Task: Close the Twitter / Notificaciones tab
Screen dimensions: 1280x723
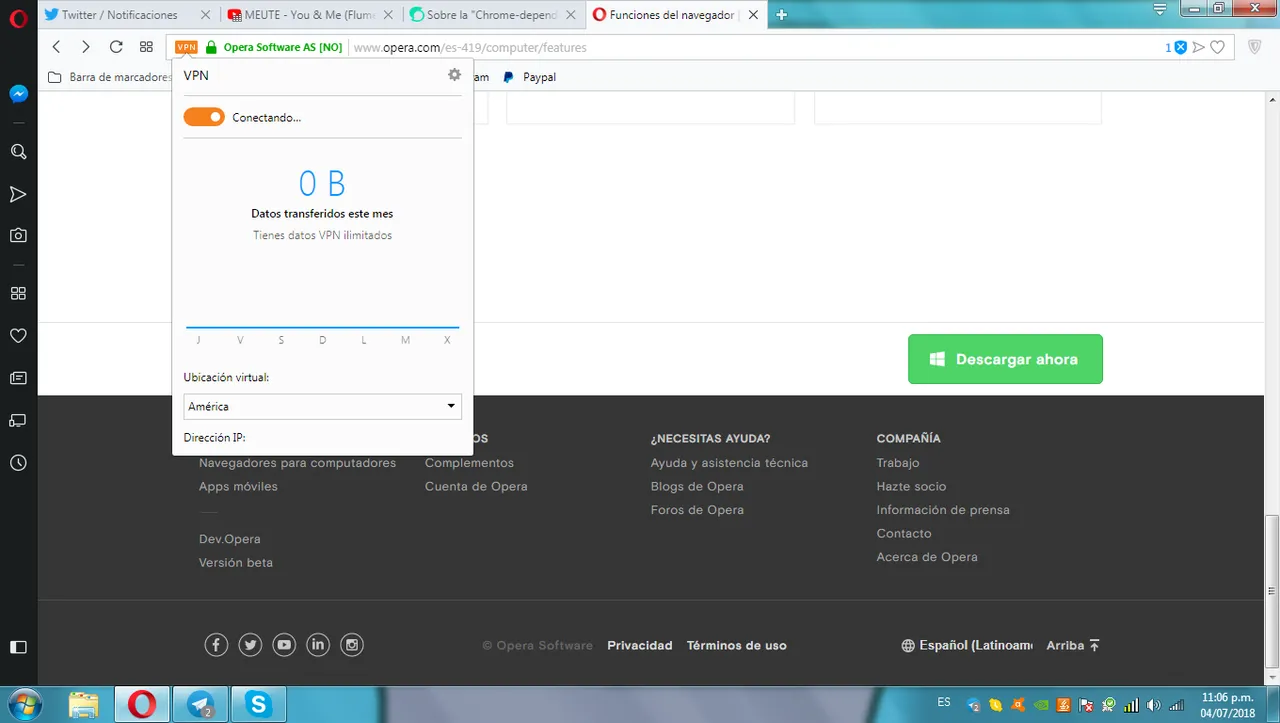Action: click(x=205, y=15)
